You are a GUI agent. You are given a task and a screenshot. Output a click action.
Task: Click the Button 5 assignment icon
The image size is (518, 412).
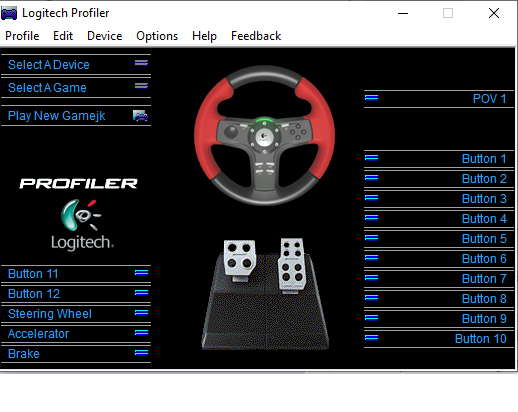click(371, 238)
